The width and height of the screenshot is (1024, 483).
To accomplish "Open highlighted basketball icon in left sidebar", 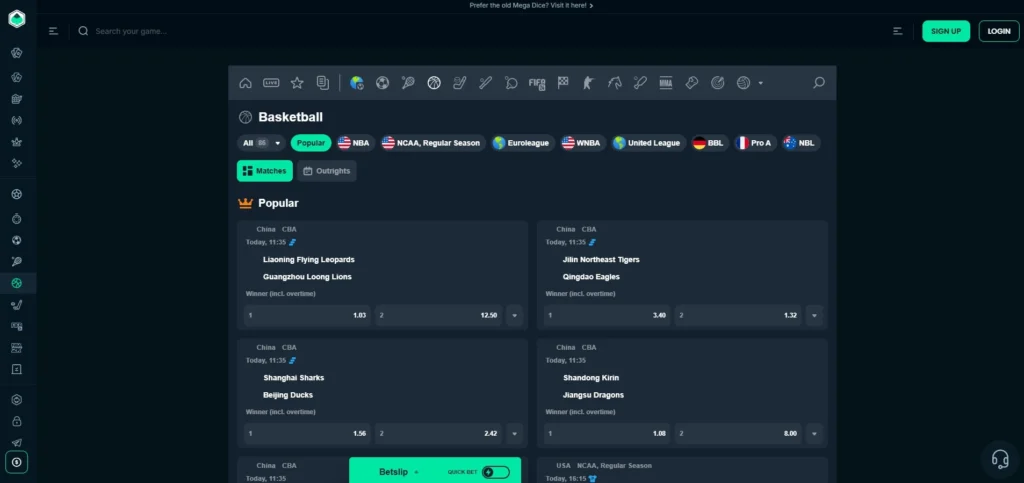I will [x=17, y=283].
